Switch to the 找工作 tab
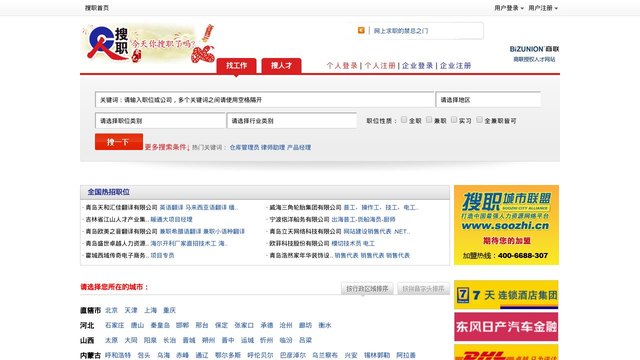Viewport: 640px width, 360px height. click(236, 66)
